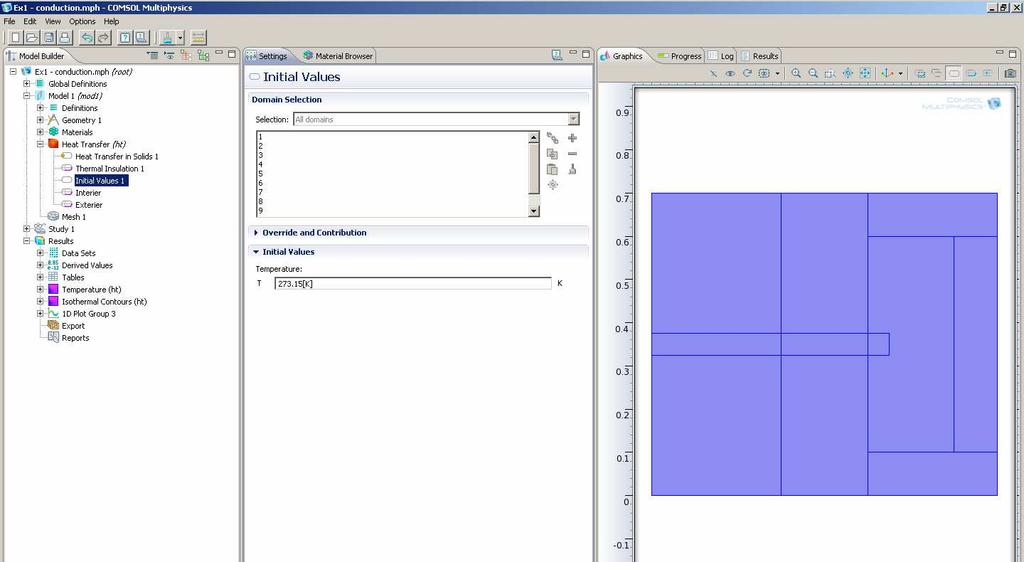Click the broom Clear Selection icon
This screenshot has width=1024, height=562.
tap(573, 170)
